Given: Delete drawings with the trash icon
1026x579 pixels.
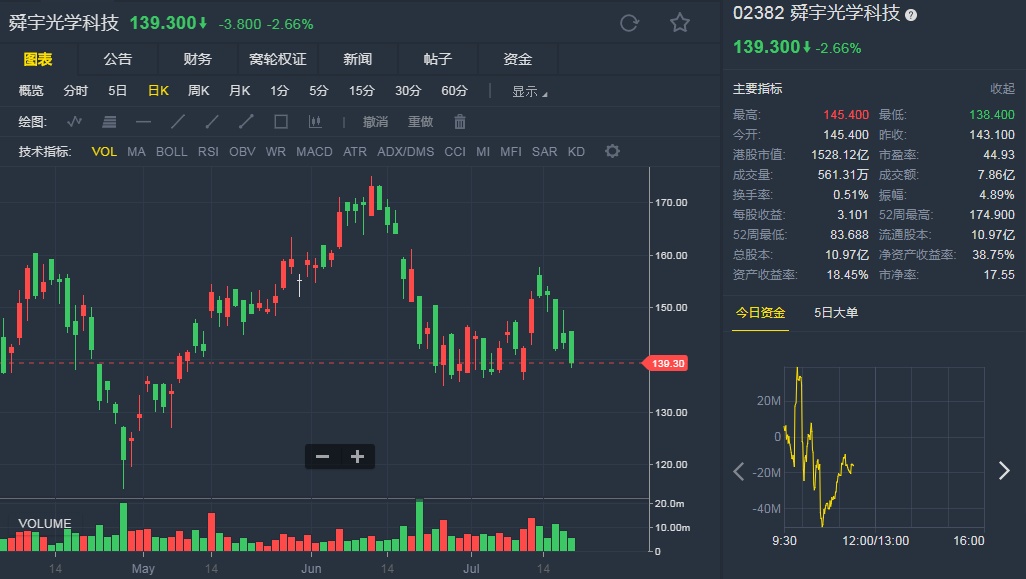Looking at the screenshot, I should (x=460, y=122).
